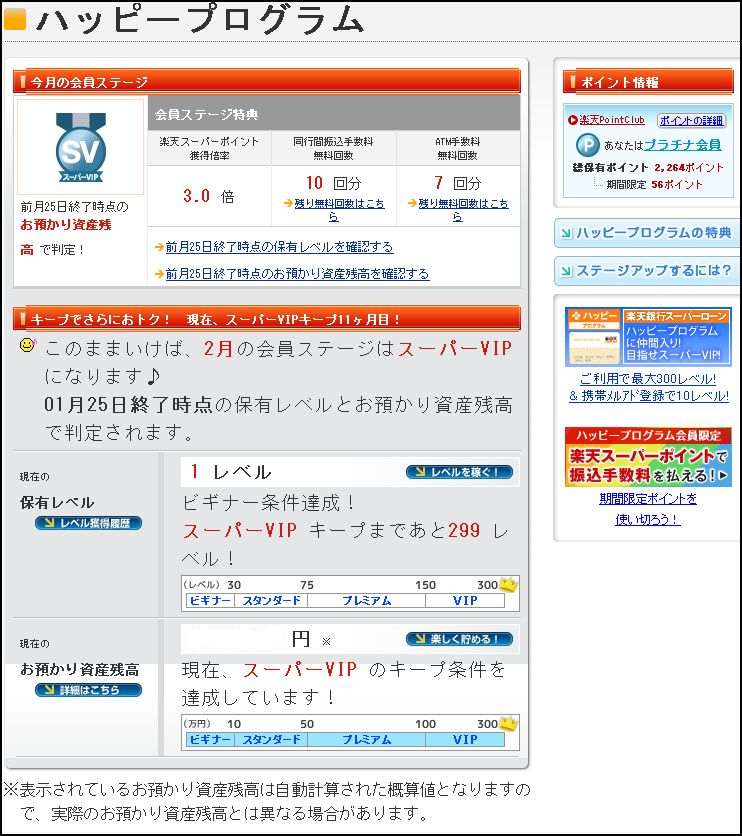Click the 詳細はこちら button under asset balance
The height and width of the screenshot is (836, 742).
[x=88, y=690]
